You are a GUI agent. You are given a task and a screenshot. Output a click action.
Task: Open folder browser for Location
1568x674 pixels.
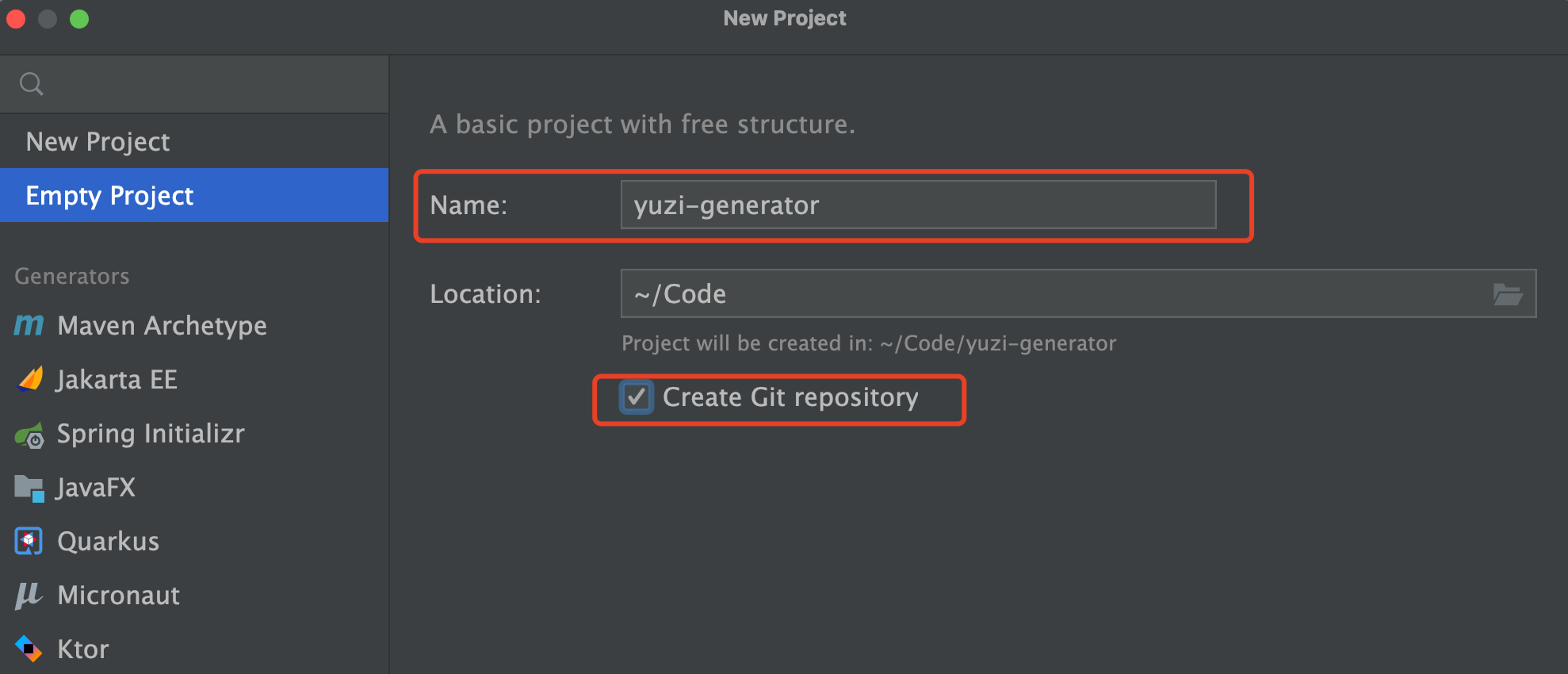pos(1507,294)
